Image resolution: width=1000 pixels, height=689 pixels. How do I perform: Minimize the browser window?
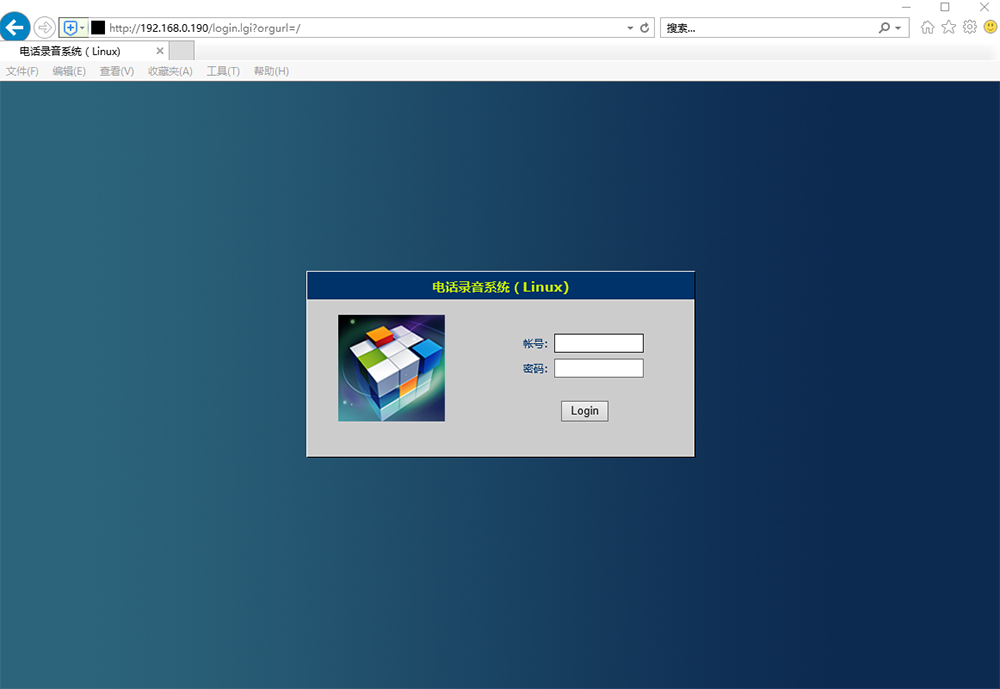pos(906,7)
